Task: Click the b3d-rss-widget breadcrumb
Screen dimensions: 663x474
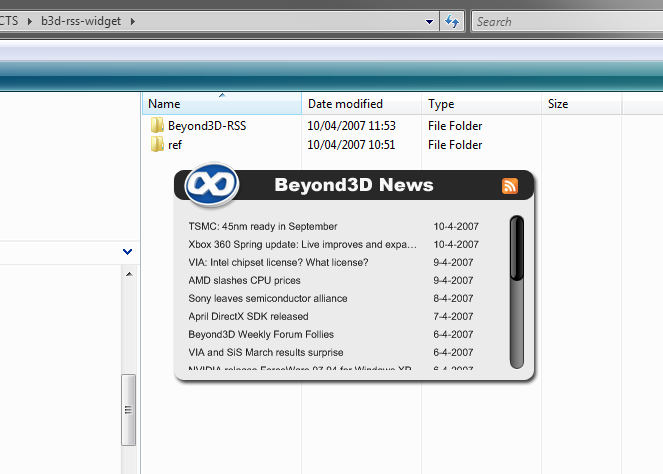Action: pos(81,21)
